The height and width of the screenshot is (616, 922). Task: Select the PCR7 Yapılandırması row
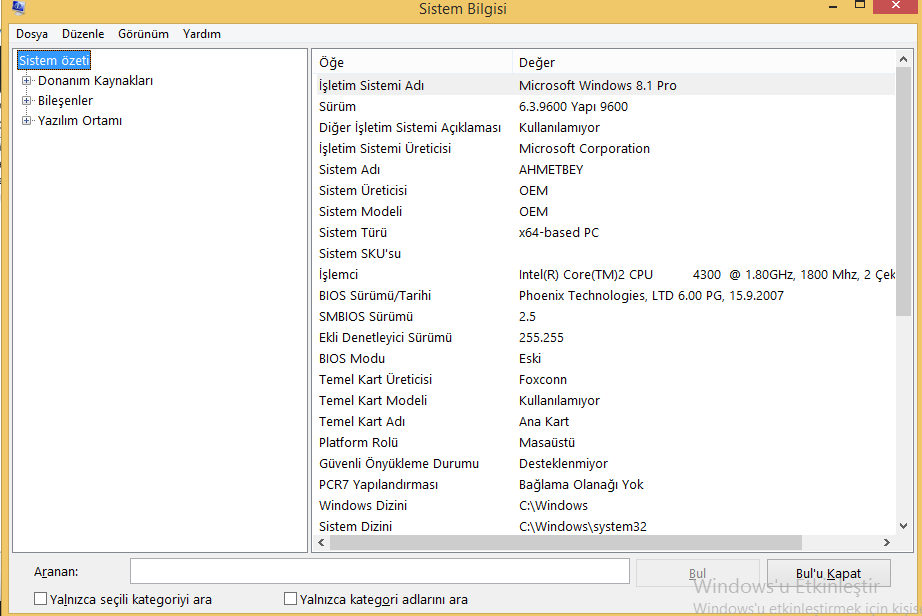tap(604, 485)
